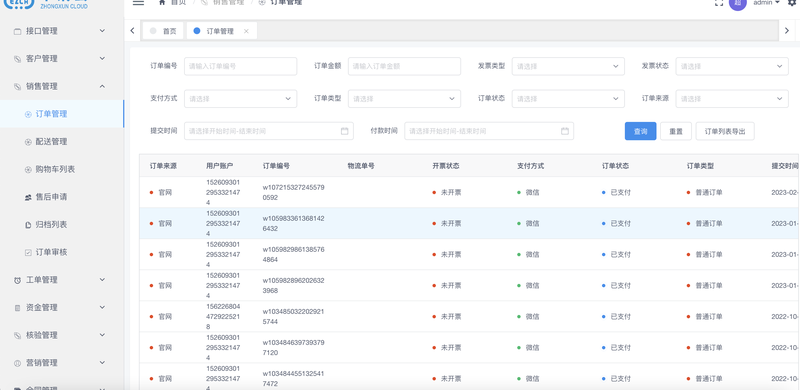Click the 重置 reset button

676,131
